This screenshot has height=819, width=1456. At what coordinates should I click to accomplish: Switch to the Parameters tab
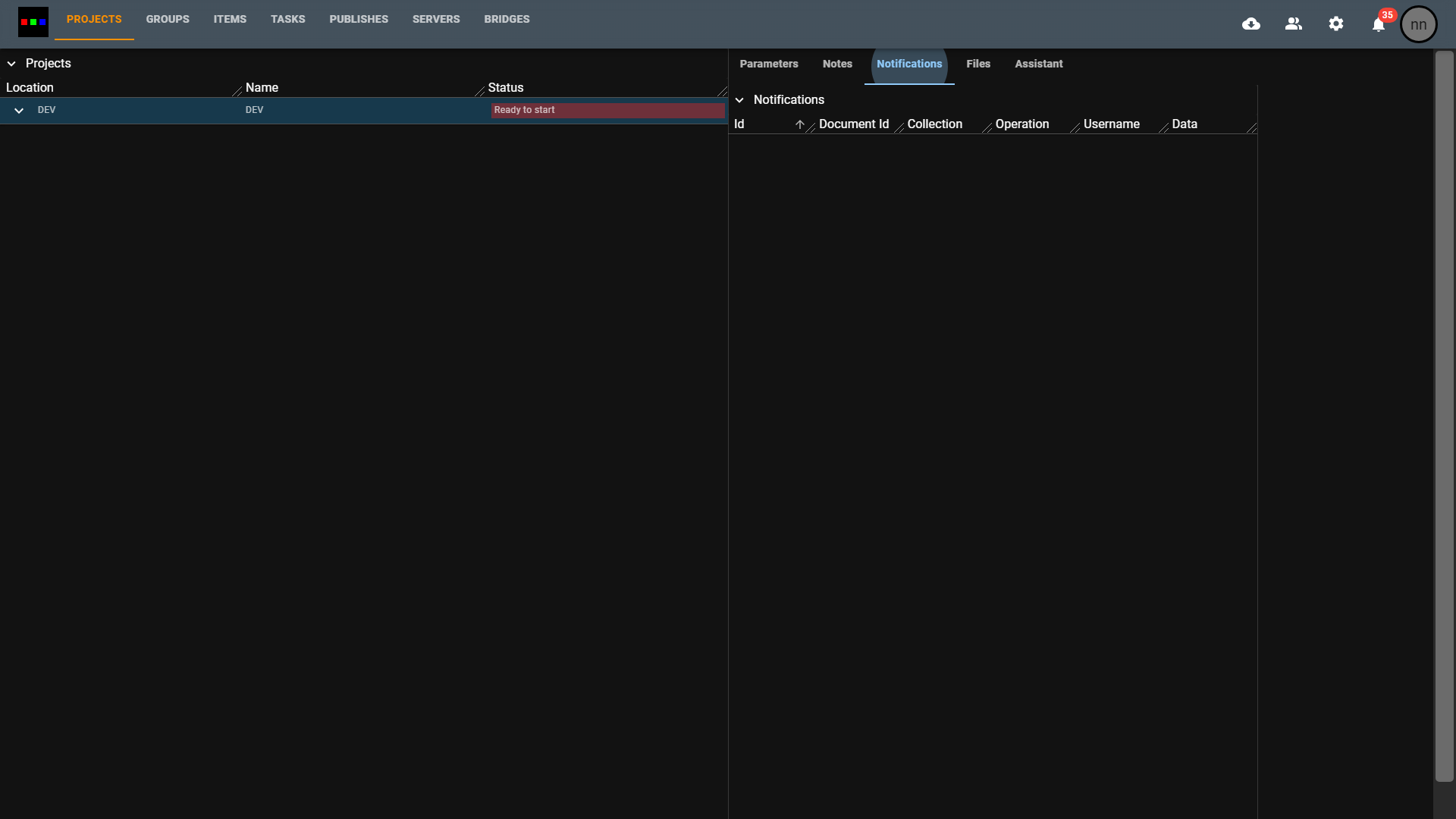(x=769, y=64)
